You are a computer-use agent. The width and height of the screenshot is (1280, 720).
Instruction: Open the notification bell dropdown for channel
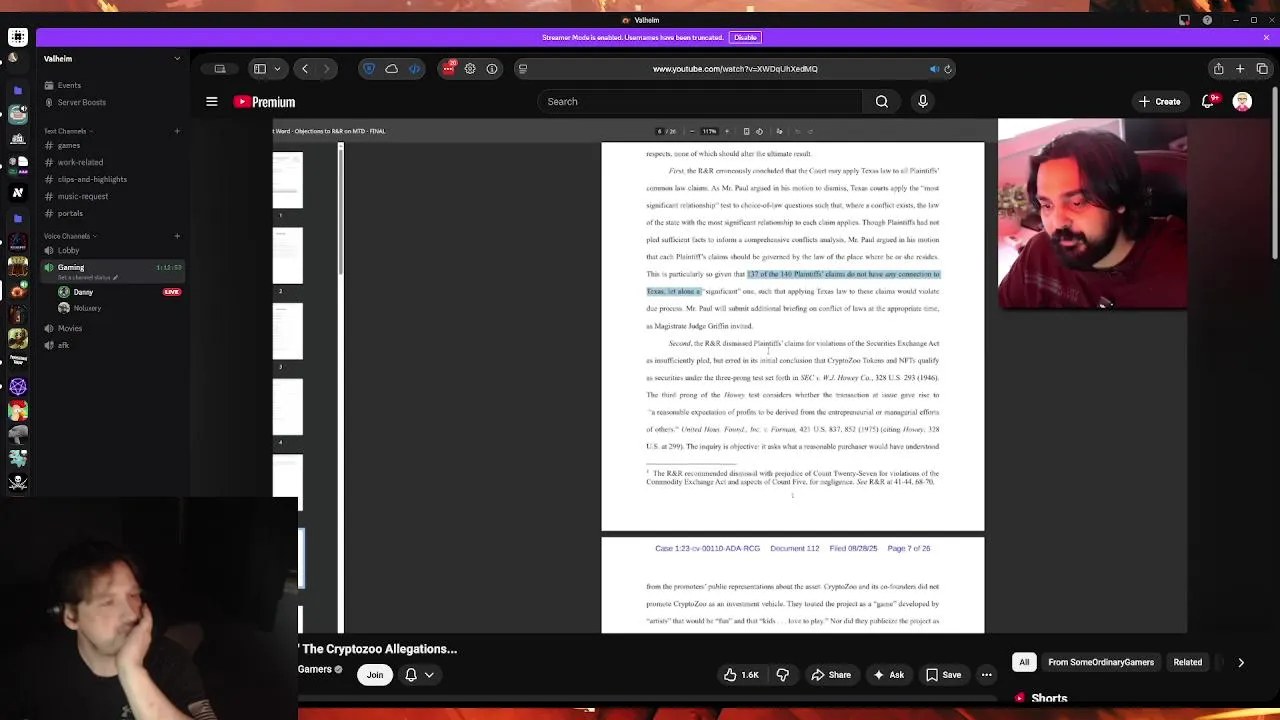coord(419,675)
